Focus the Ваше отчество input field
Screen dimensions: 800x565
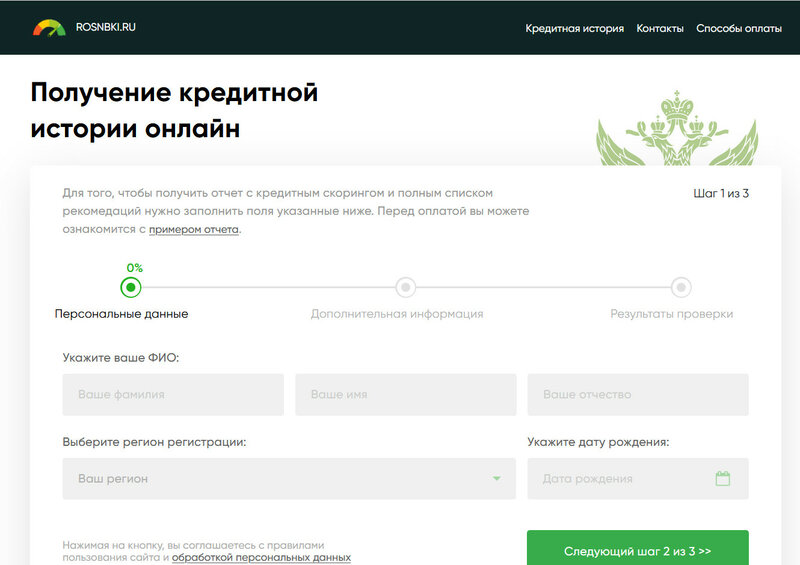pyautogui.click(x=638, y=395)
